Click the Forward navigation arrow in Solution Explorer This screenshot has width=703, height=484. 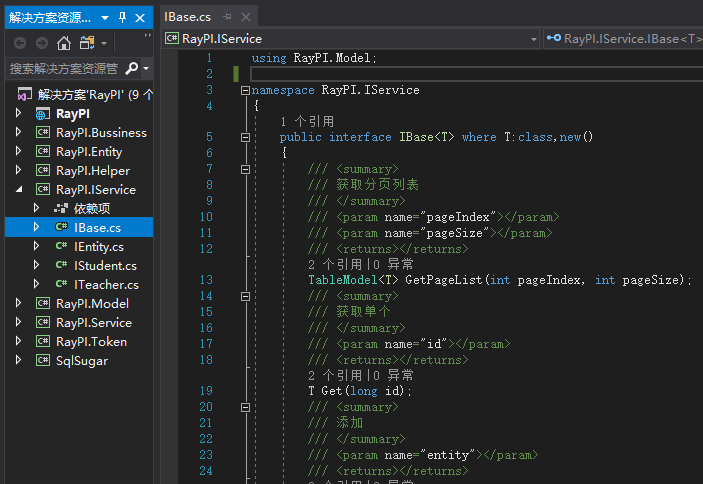(x=42, y=43)
